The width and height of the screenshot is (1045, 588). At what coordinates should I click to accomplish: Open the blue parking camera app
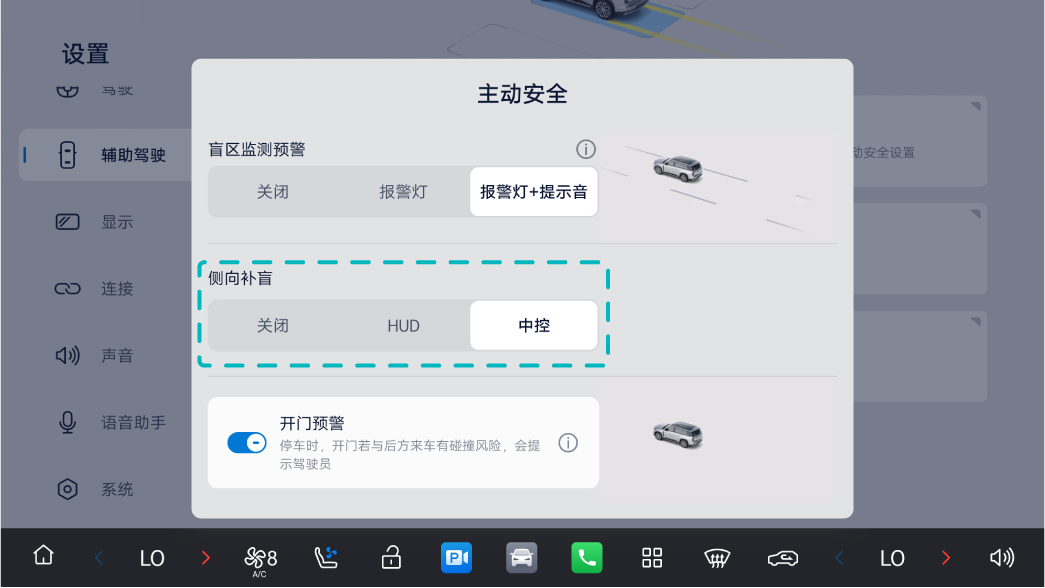pos(457,557)
